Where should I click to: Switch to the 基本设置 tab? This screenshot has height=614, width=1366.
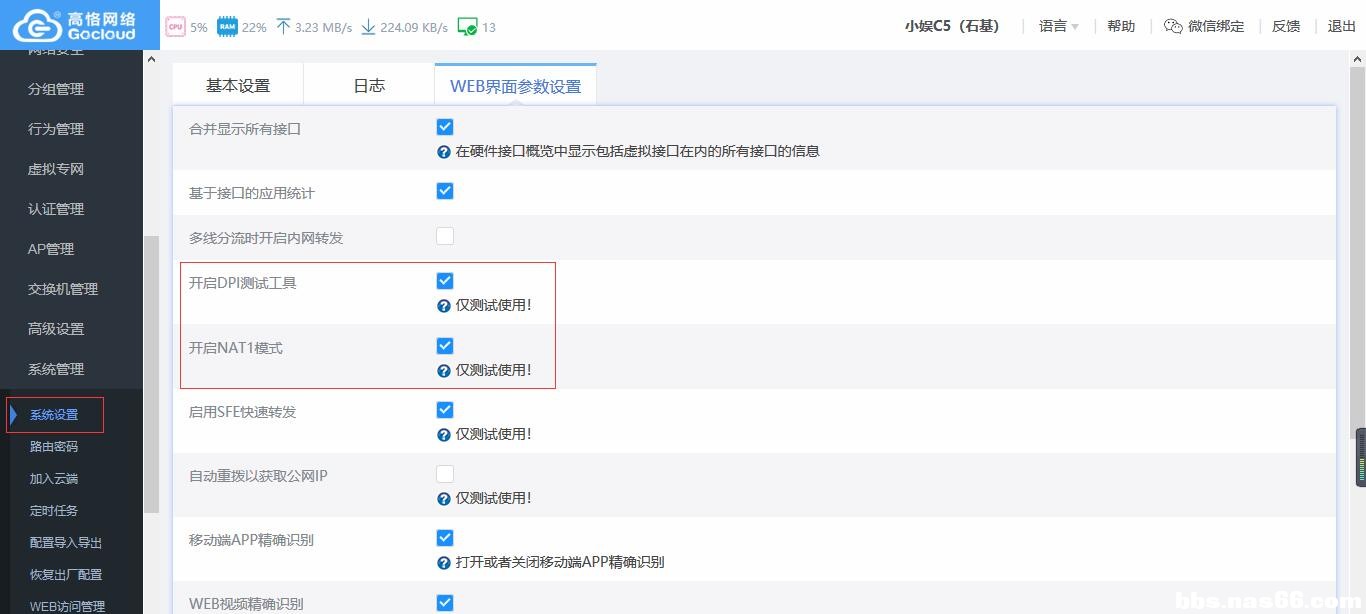(x=238, y=85)
